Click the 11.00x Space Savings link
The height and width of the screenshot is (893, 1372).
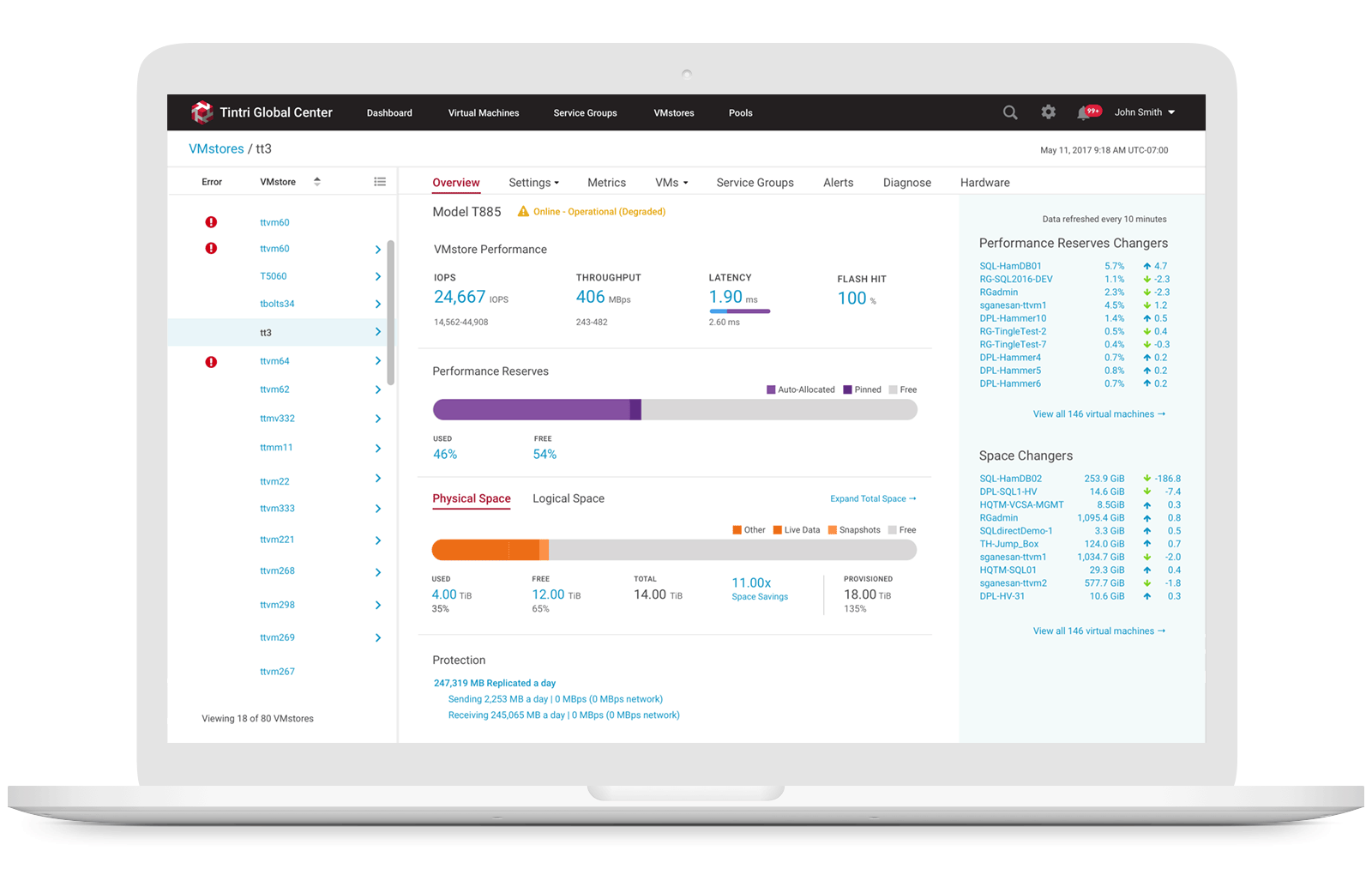(x=760, y=588)
